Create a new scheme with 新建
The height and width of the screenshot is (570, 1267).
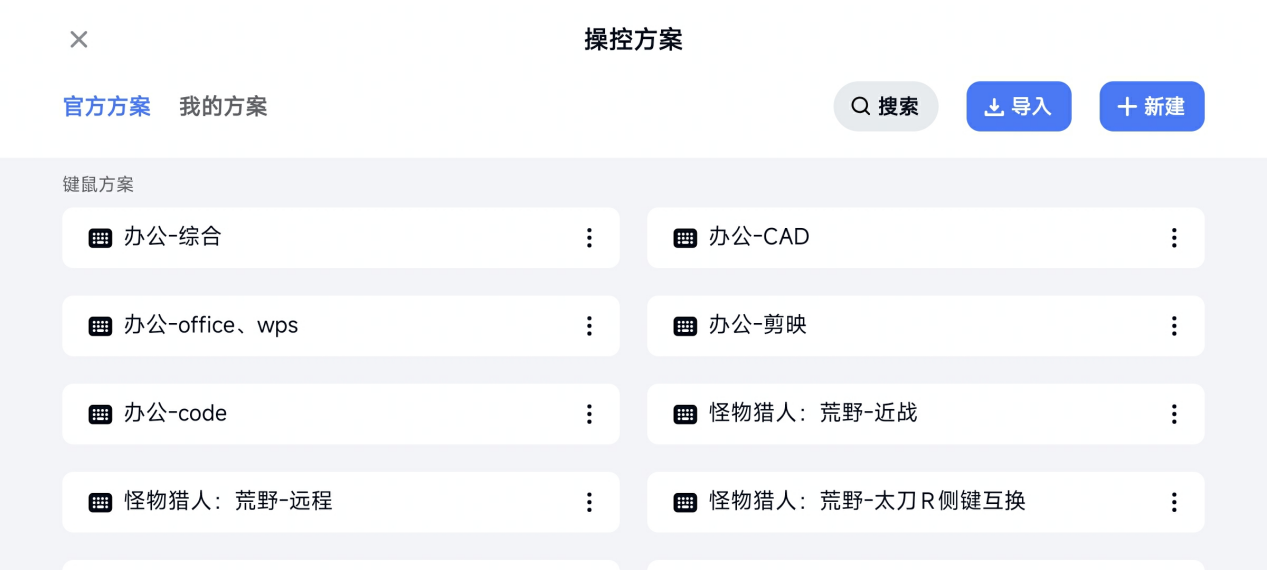[1151, 106]
